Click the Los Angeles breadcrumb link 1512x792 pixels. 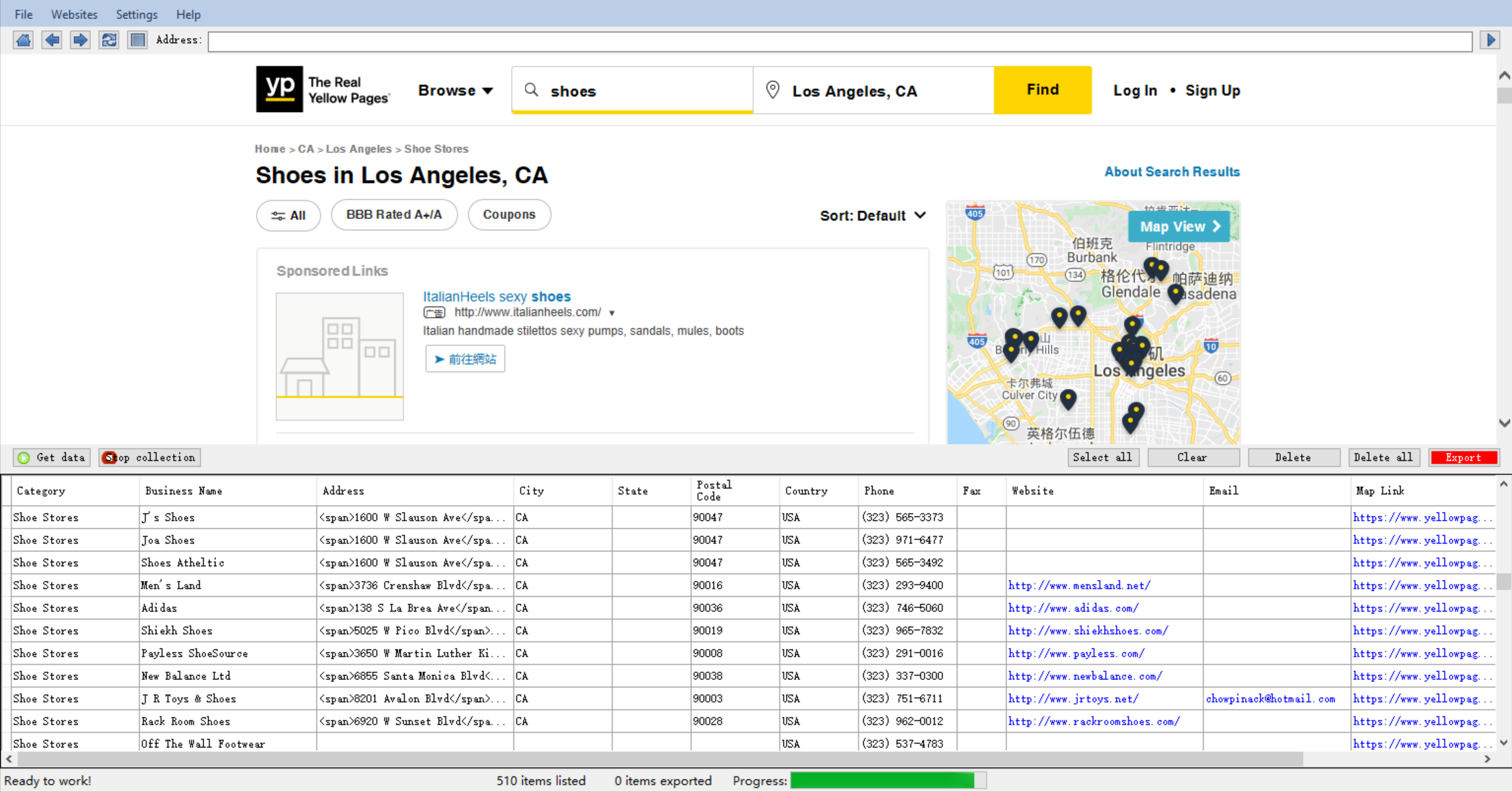[358, 149]
